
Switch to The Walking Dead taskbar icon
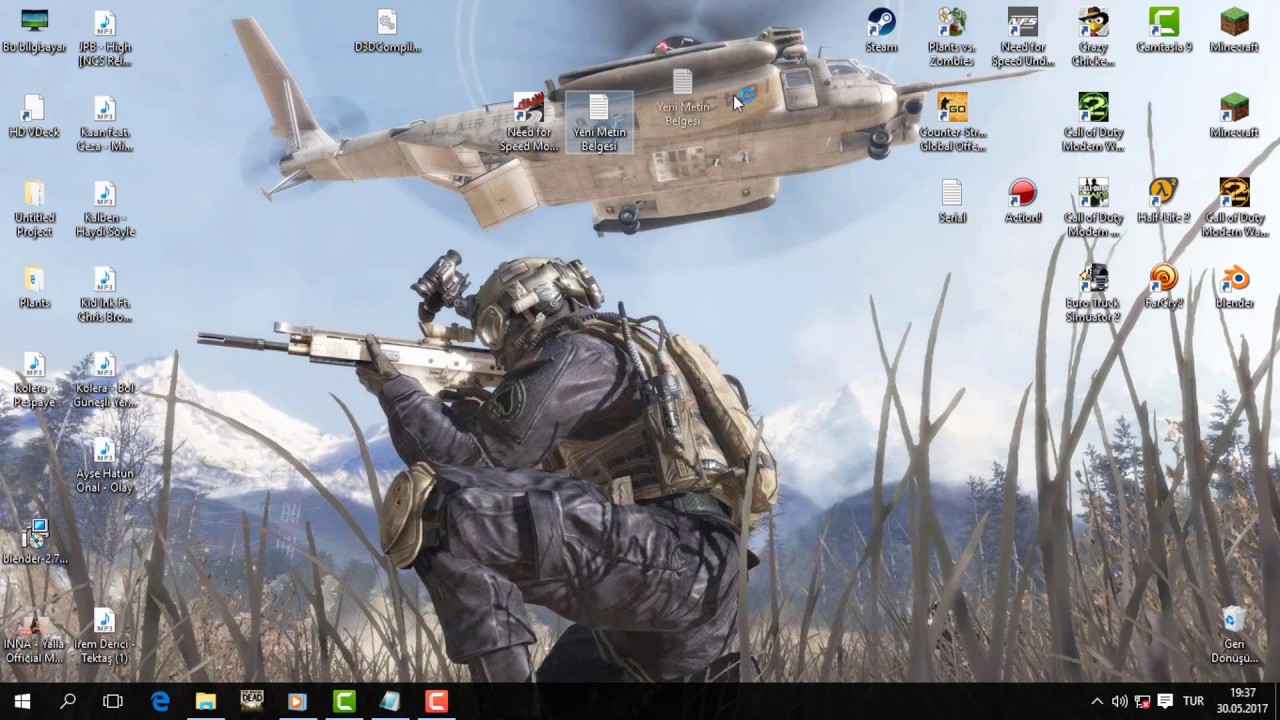tap(252, 701)
